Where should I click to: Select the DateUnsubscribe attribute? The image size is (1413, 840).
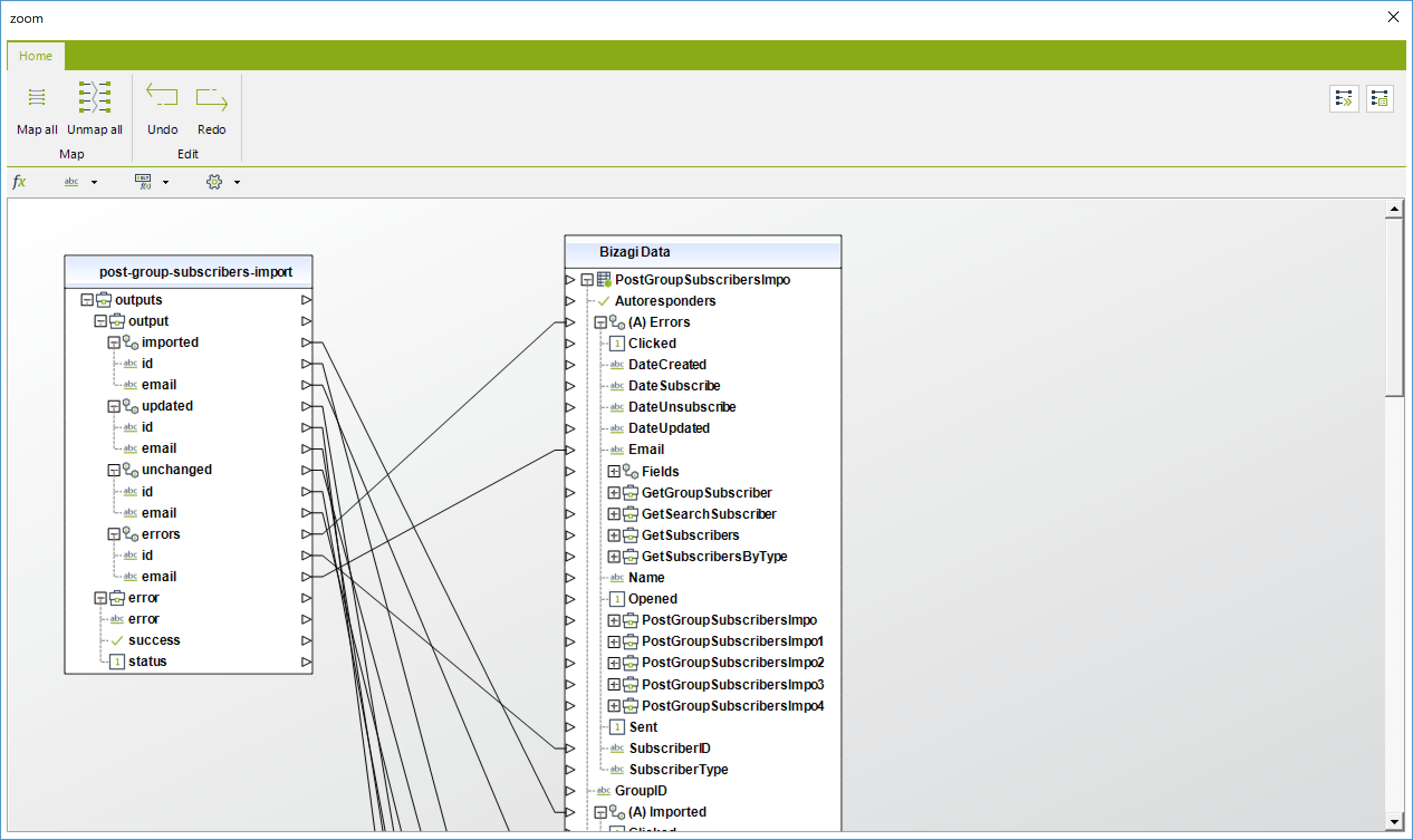[x=682, y=407]
